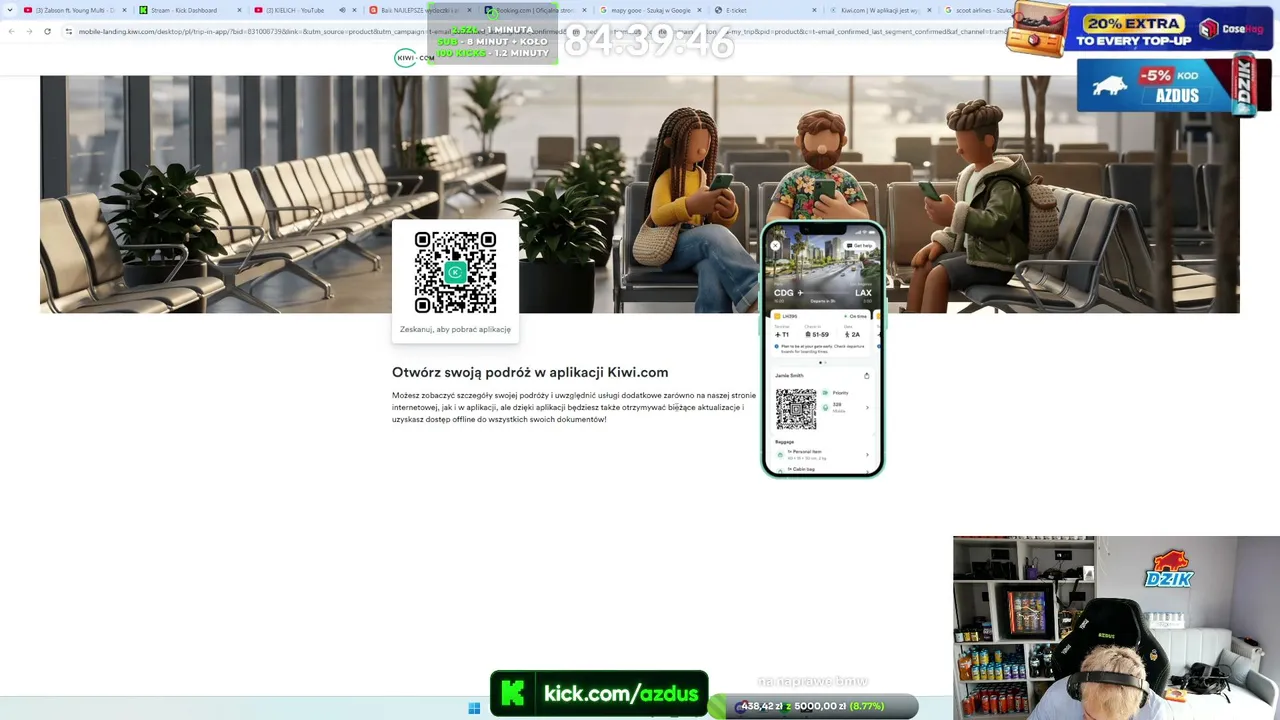Image resolution: width=1280 pixels, height=720 pixels.
Task: Open the tab search dropdown arrow
Action: 9,10
